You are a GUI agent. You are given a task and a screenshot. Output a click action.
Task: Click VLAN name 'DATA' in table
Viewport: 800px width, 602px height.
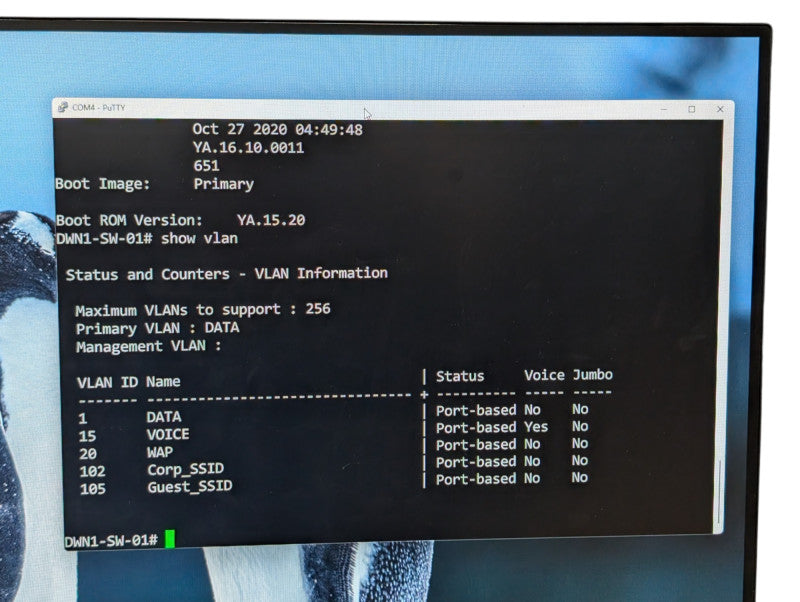click(164, 417)
